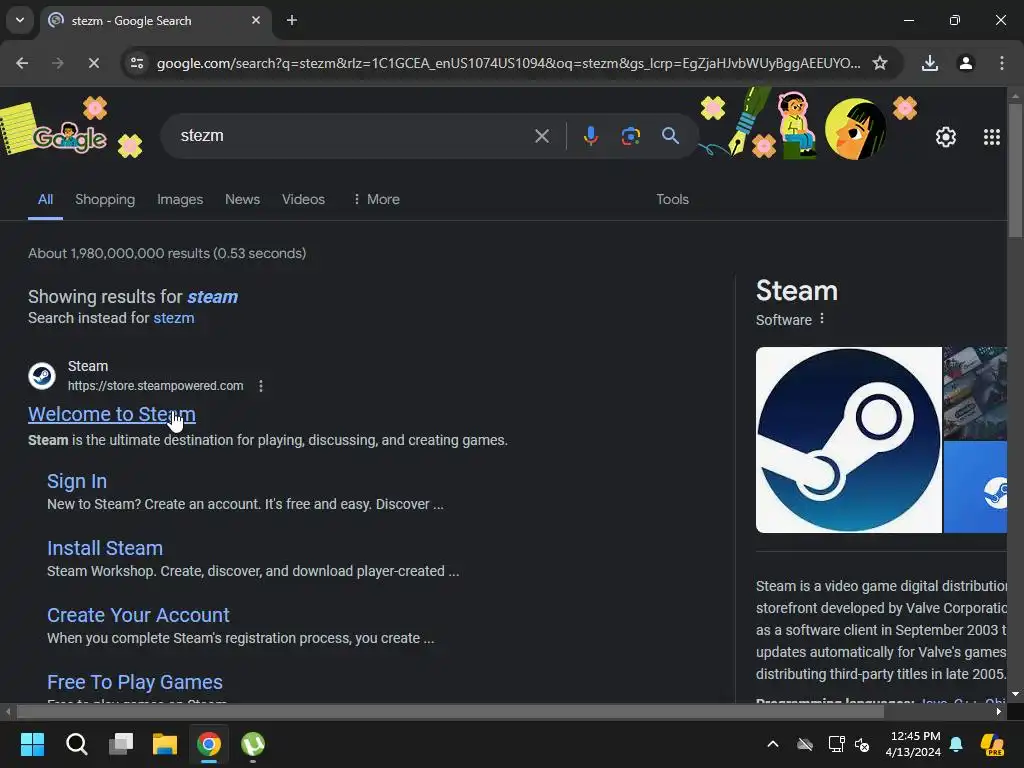Open the Google apps grid

[x=991, y=137]
